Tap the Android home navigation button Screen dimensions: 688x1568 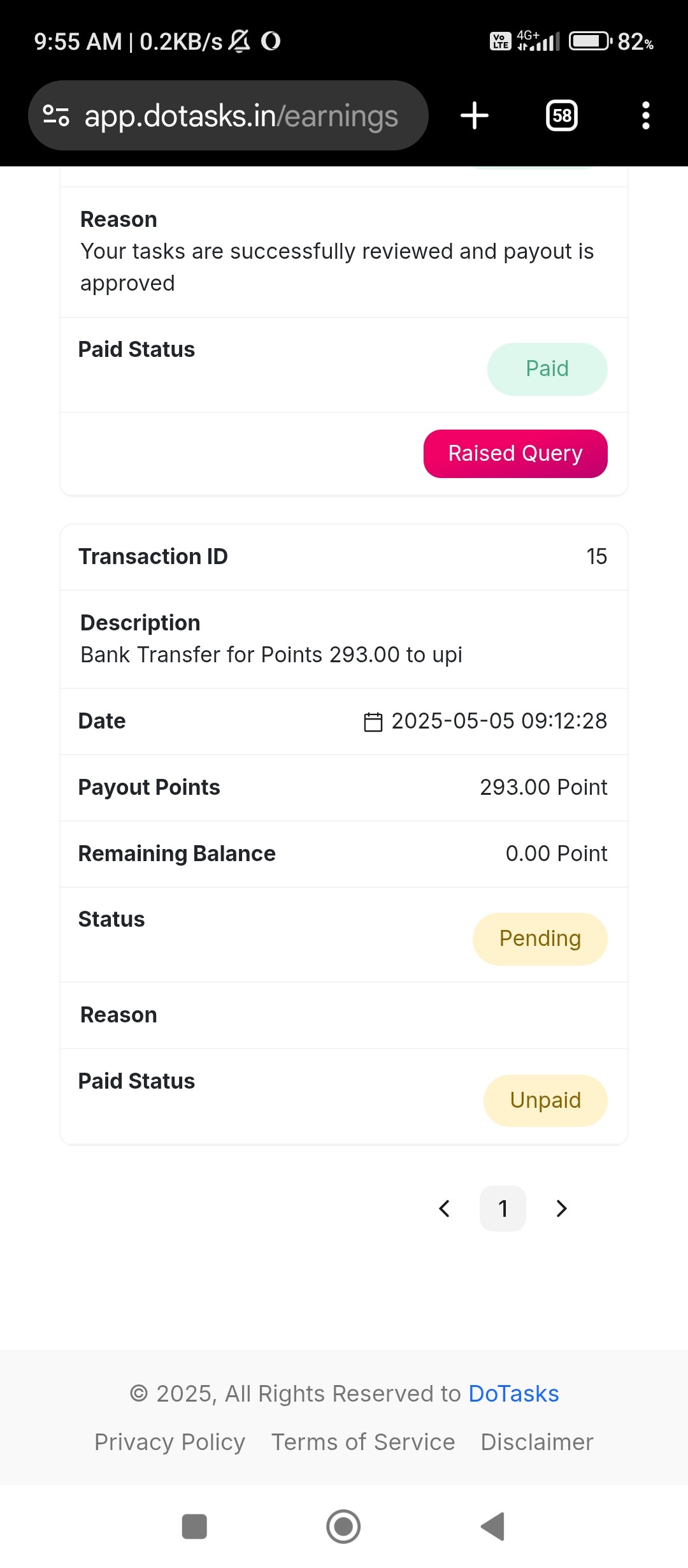point(343,1527)
